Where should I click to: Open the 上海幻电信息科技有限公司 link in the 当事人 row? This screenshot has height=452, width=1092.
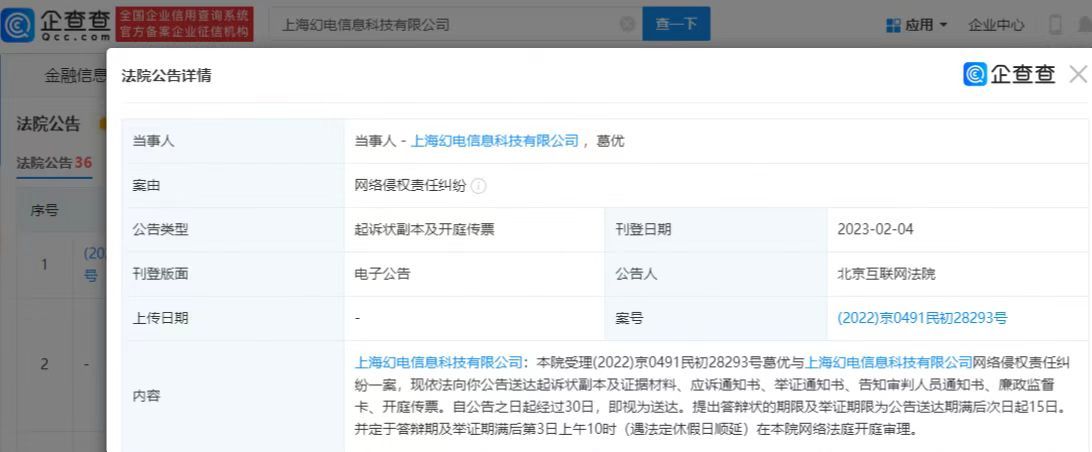coord(494,141)
